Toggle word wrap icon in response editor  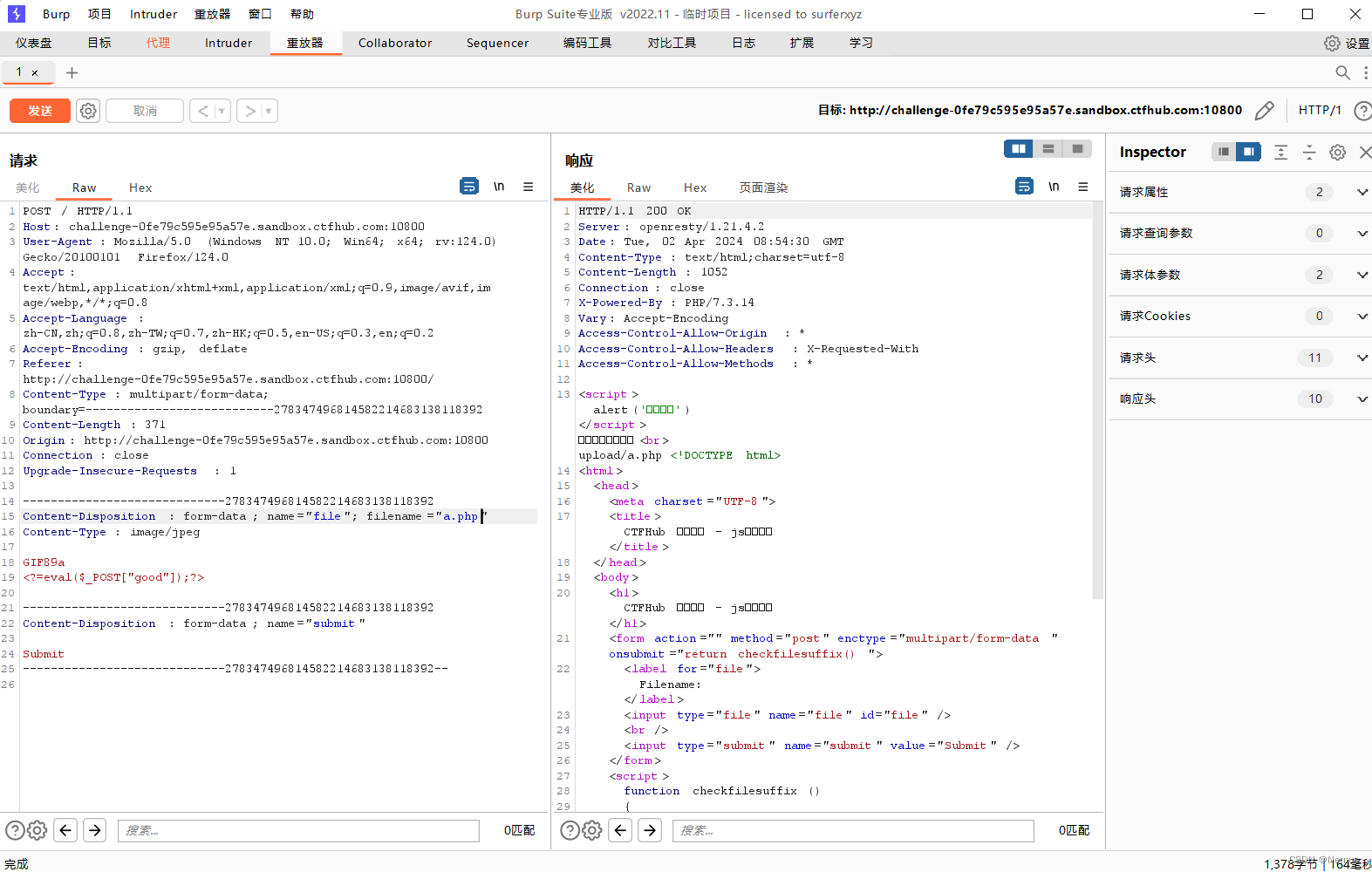pyautogui.click(x=1025, y=186)
